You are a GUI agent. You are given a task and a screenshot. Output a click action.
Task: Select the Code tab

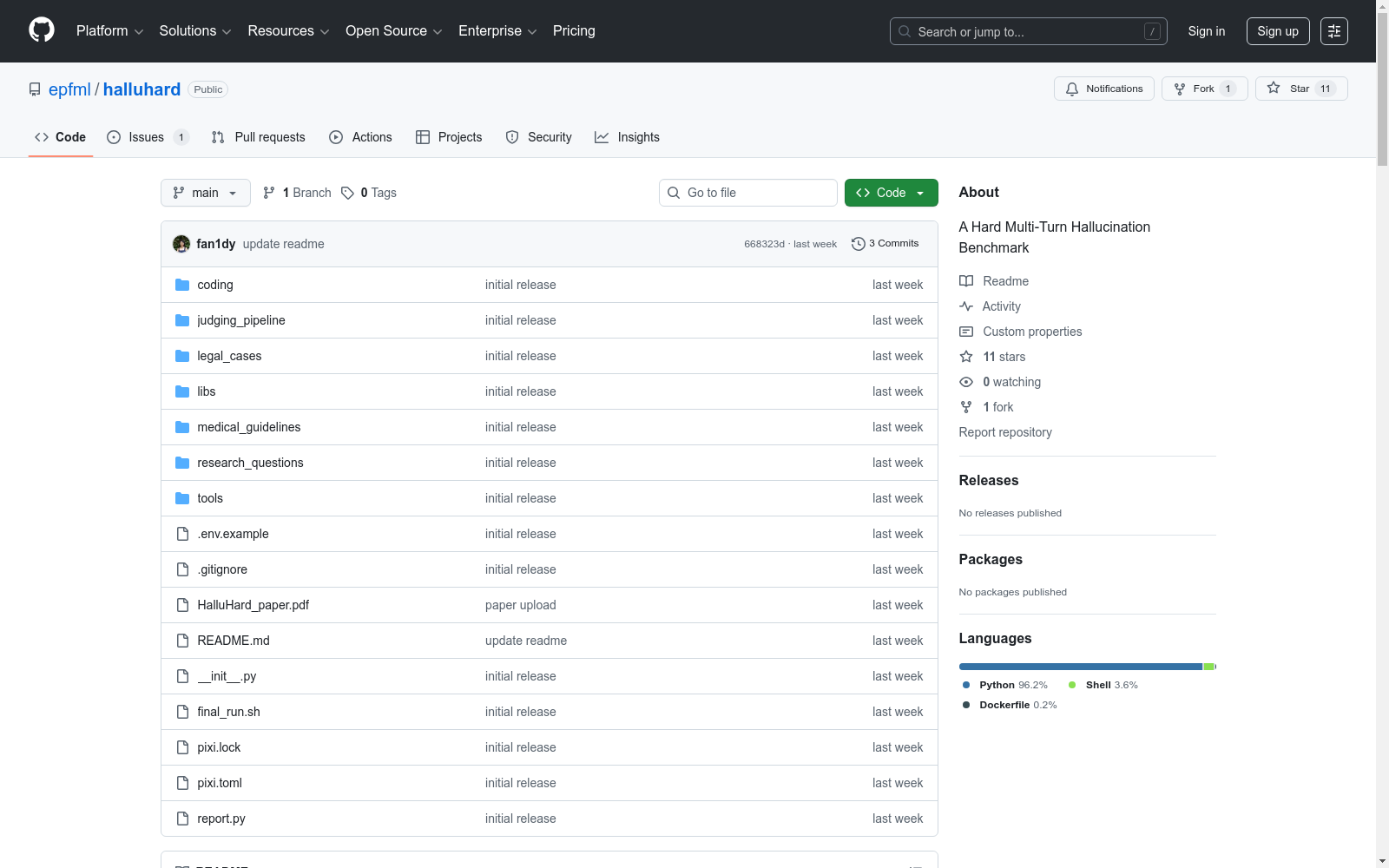pyautogui.click(x=60, y=137)
